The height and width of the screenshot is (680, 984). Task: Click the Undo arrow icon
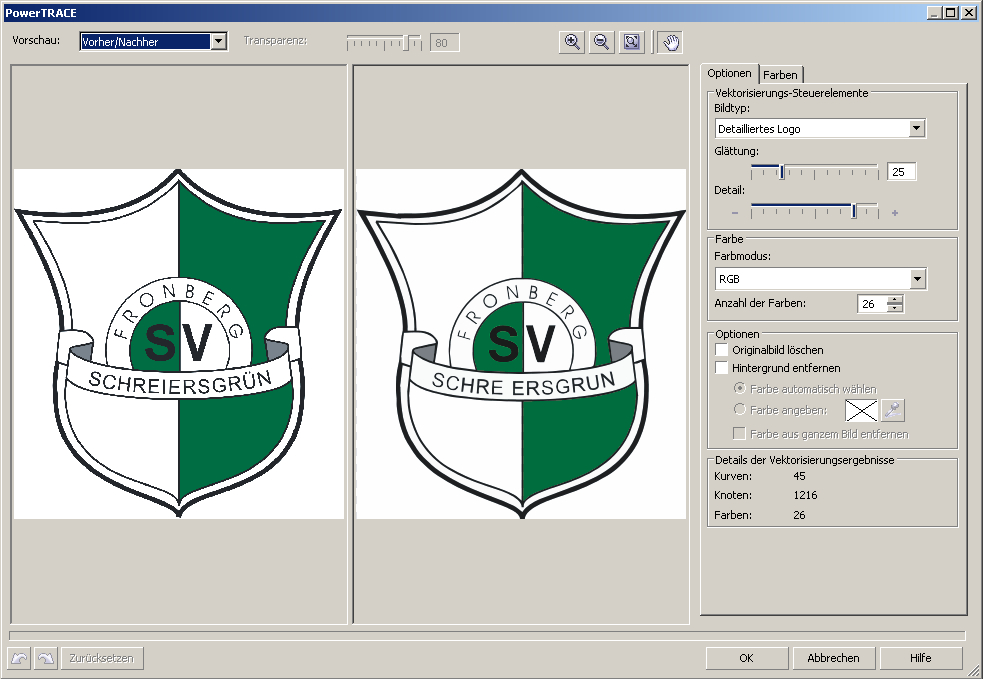(19, 658)
